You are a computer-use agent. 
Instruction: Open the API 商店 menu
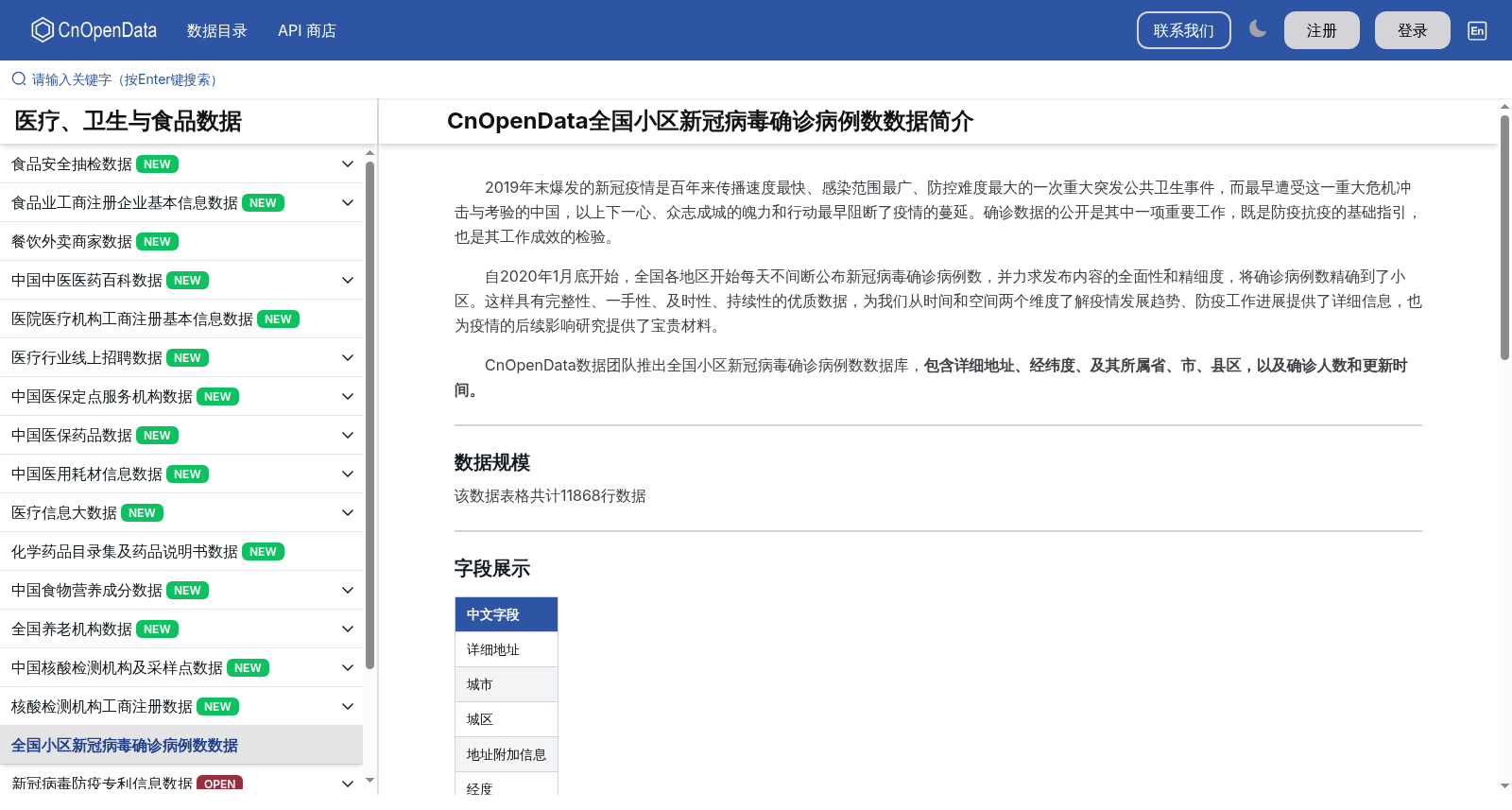(x=307, y=30)
